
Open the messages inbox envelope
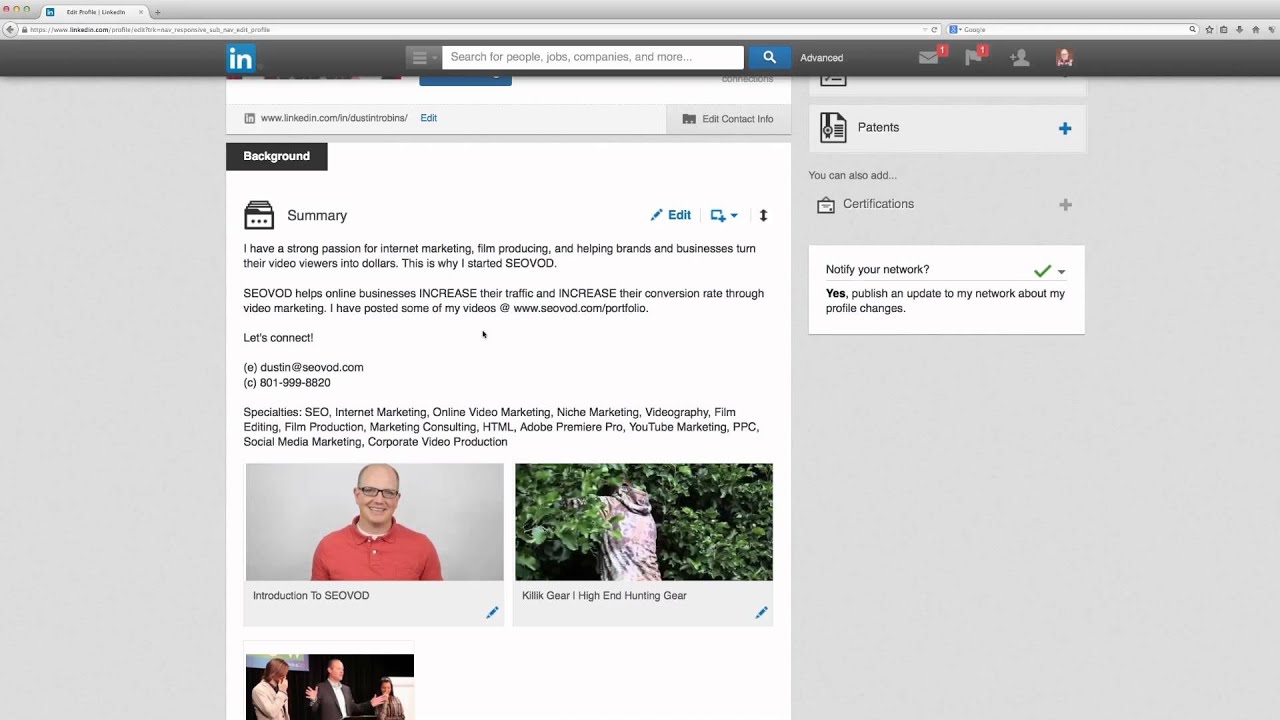click(x=929, y=58)
